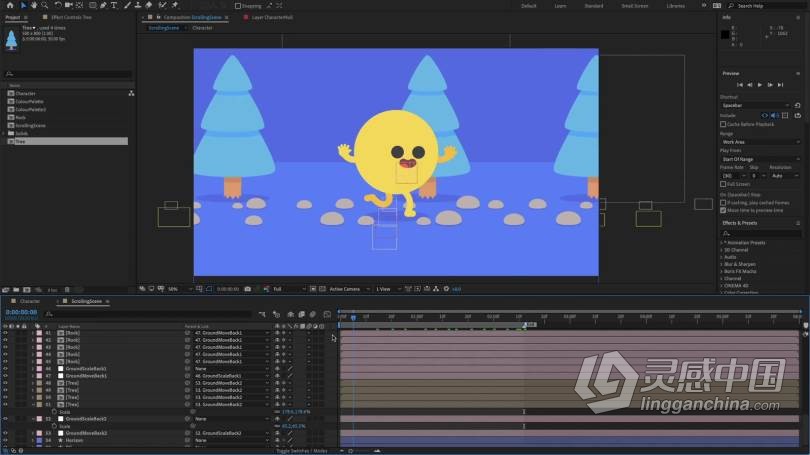Click the Home icon in the toolbar

tap(9, 5)
